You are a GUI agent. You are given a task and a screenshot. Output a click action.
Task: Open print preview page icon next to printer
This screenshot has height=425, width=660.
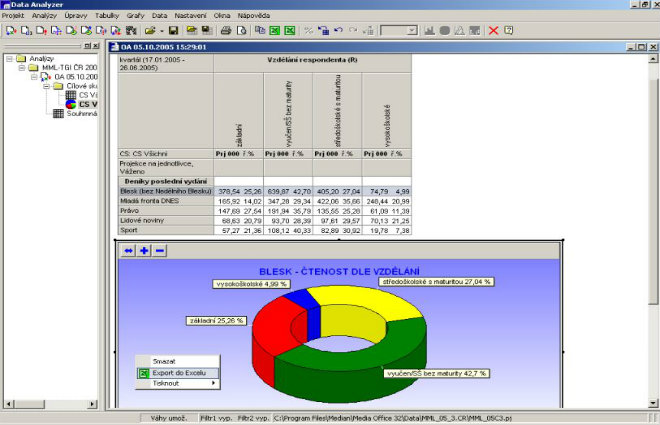click(x=241, y=30)
